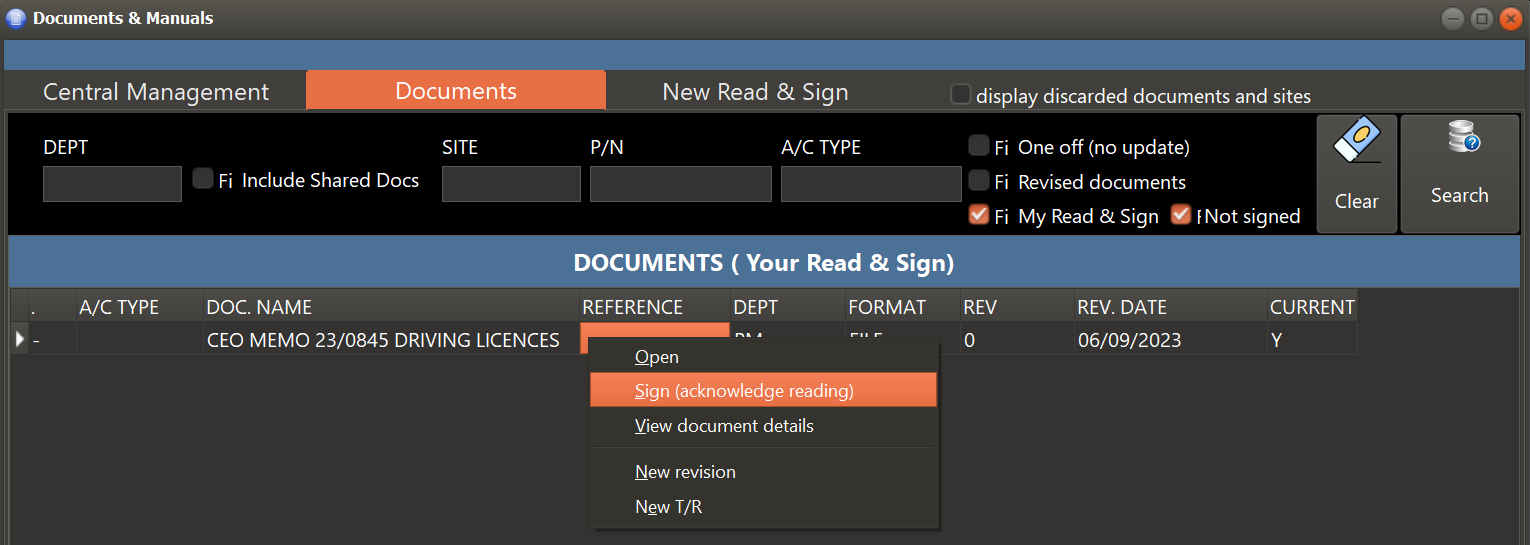The image size is (1530, 545).
Task: Click the 0 value in REV column
Action: coord(1017,340)
